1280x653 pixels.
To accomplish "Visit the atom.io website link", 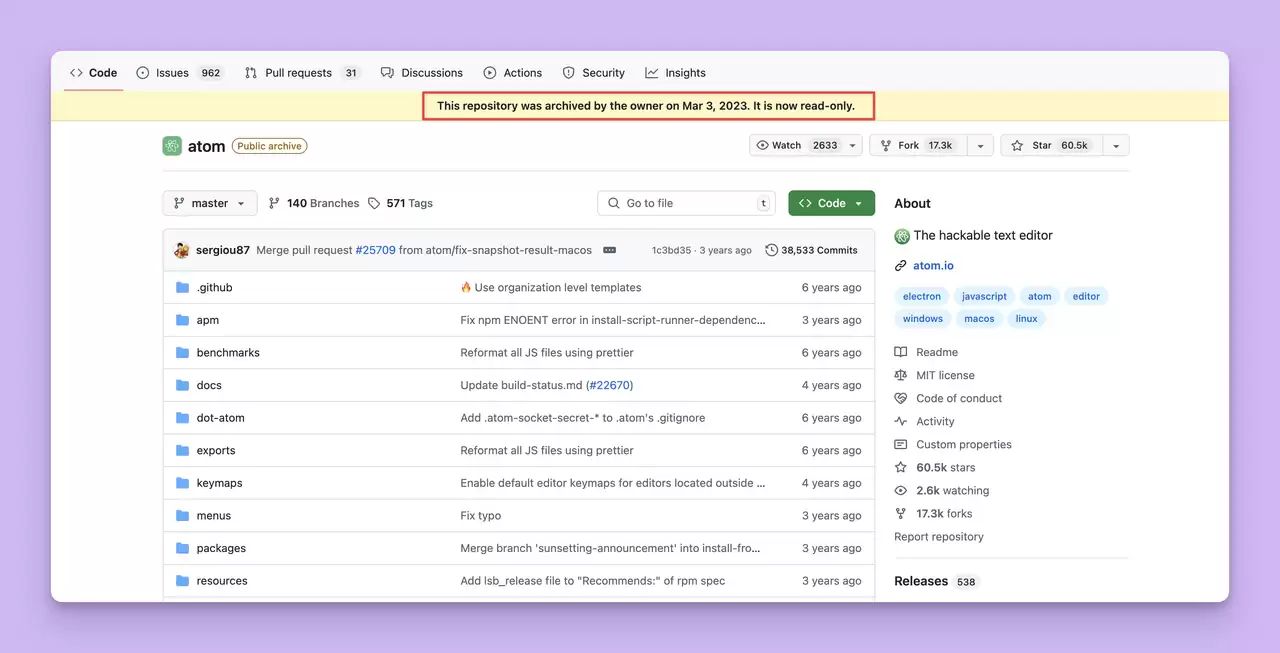I will click(x=933, y=266).
